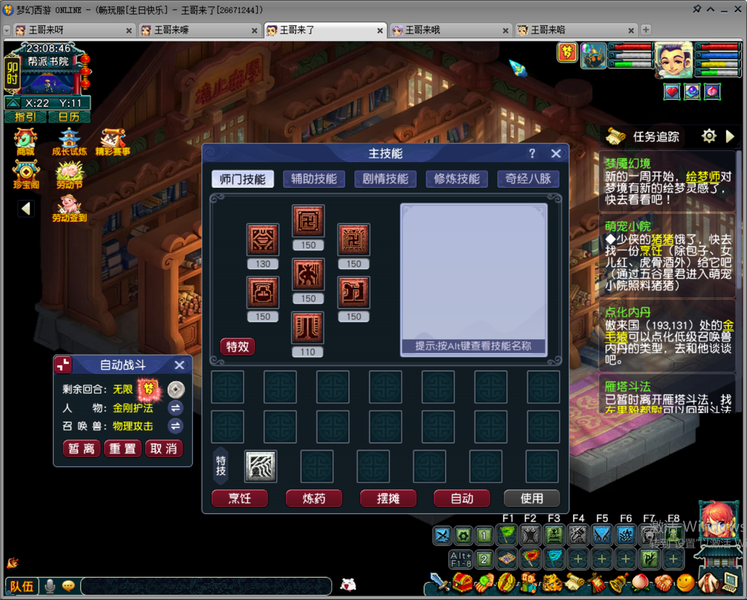The width and height of the screenshot is (747, 600).
Task: Click the chat input field
Action: coord(206,586)
